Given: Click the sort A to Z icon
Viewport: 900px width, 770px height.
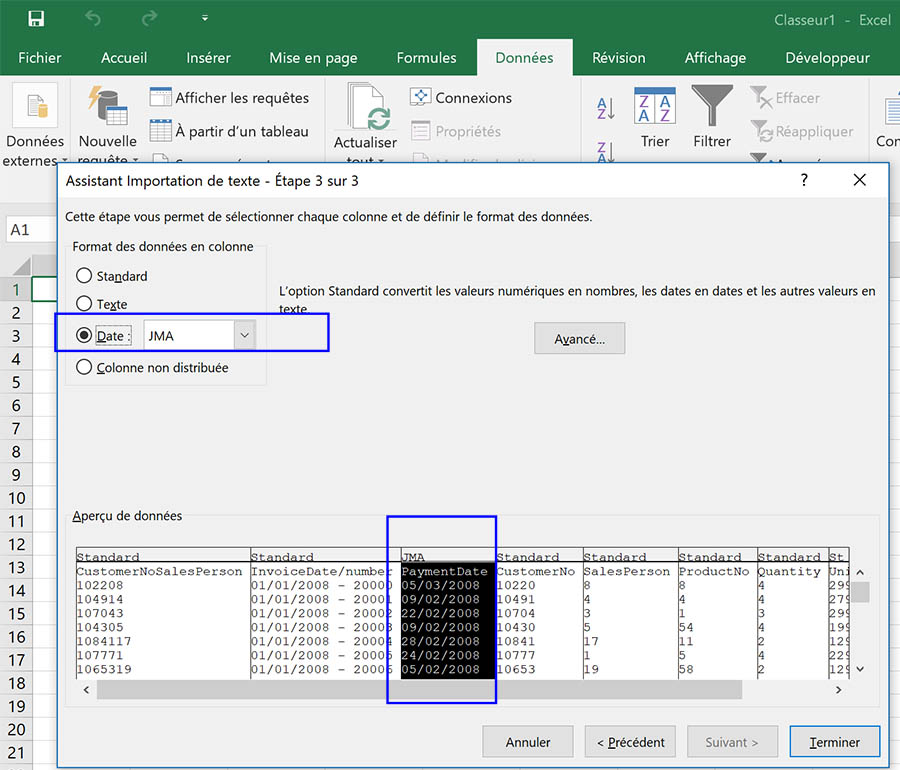Looking at the screenshot, I should point(606,109).
